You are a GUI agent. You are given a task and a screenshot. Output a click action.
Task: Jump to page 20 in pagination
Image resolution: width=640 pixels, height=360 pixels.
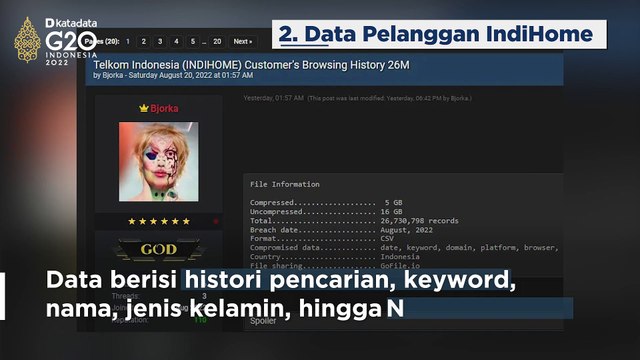click(217, 41)
